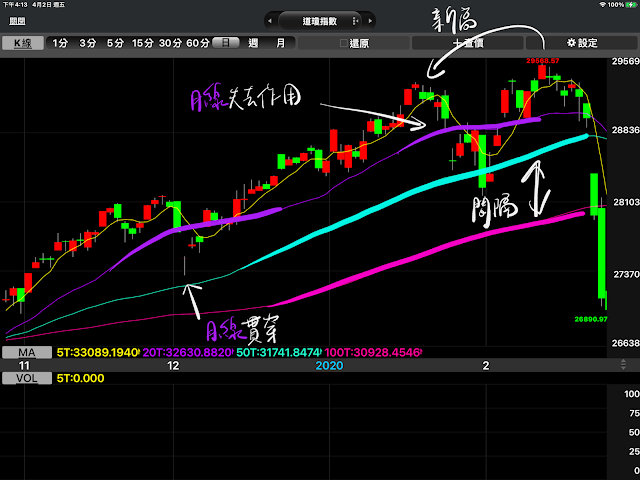Check the battery icon in status bar
This screenshot has height=480, width=640.
[x=631, y=4]
